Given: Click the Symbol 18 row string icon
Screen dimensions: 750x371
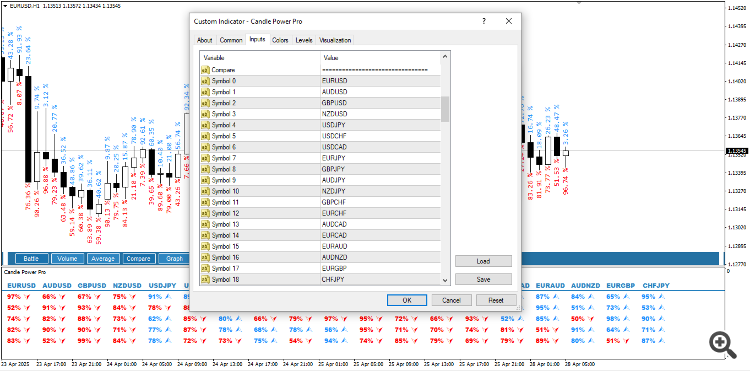Looking at the screenshot, I should 205,279.
